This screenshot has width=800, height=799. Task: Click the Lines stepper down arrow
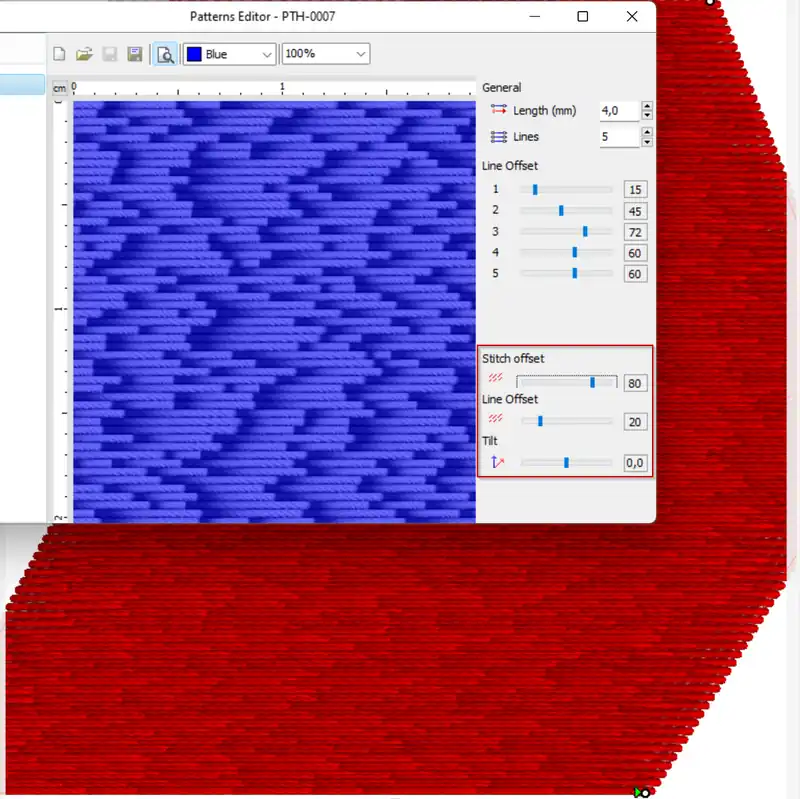coord(647,143)
